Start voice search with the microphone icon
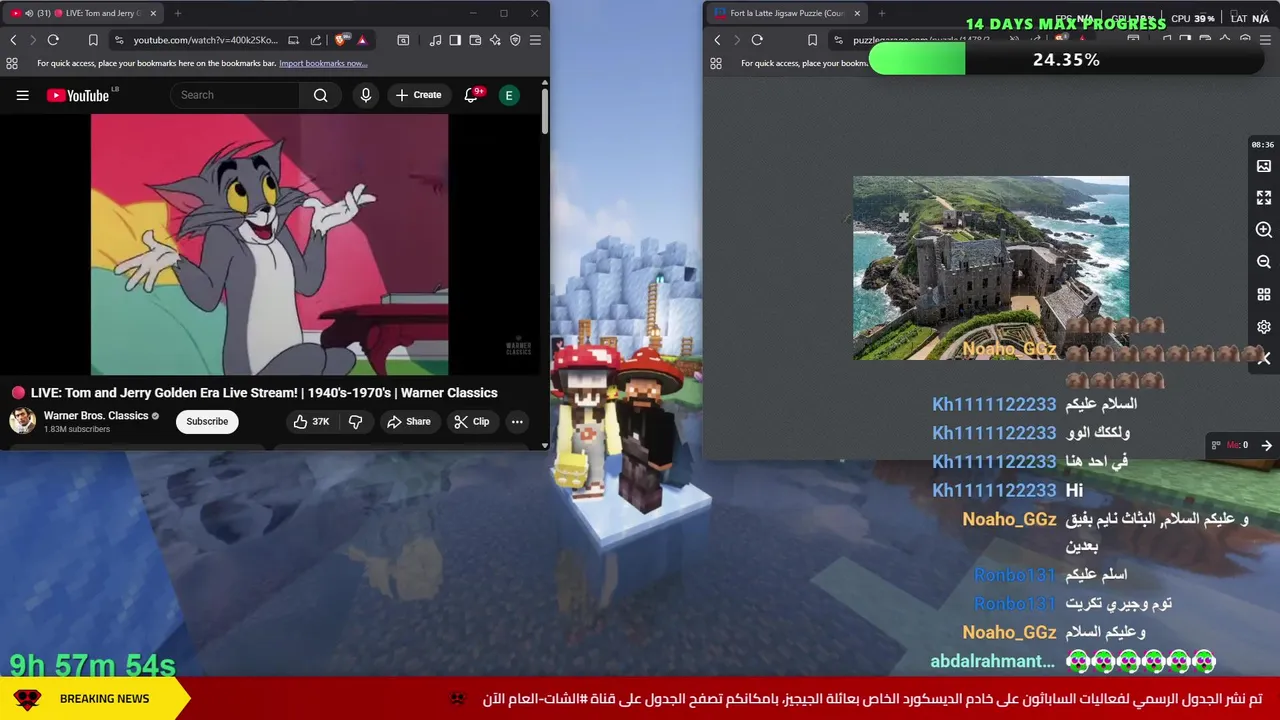1280x720 pixels. click(366, 95)
